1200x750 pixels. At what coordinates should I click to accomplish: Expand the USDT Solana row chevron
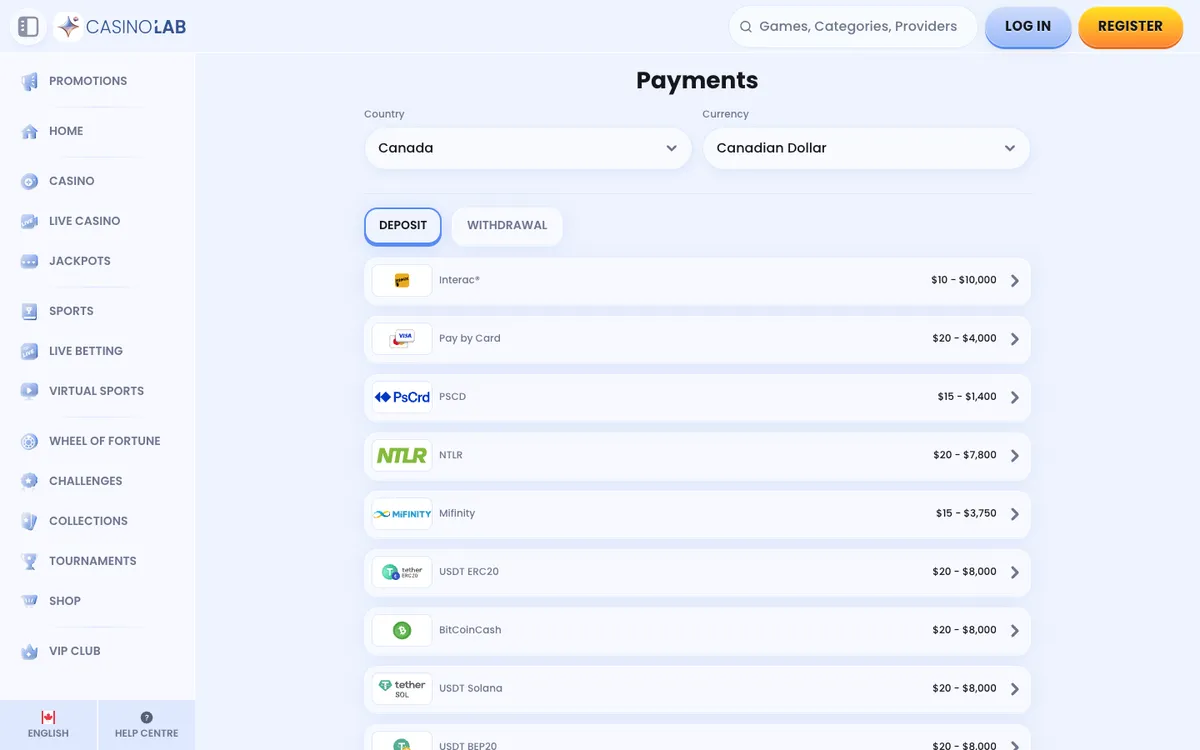(1015, 689)
